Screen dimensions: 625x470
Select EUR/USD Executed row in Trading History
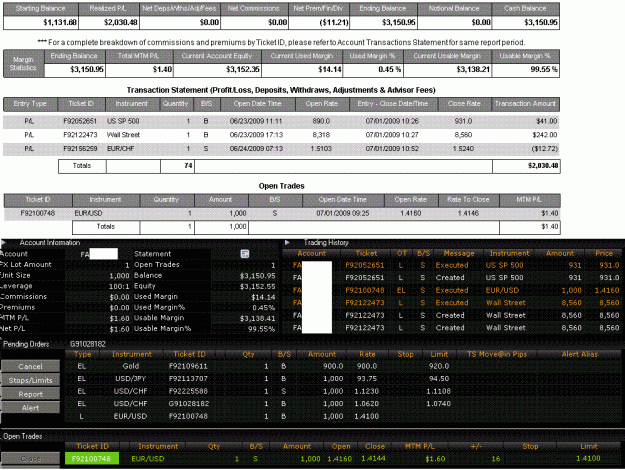coord(452,290)
